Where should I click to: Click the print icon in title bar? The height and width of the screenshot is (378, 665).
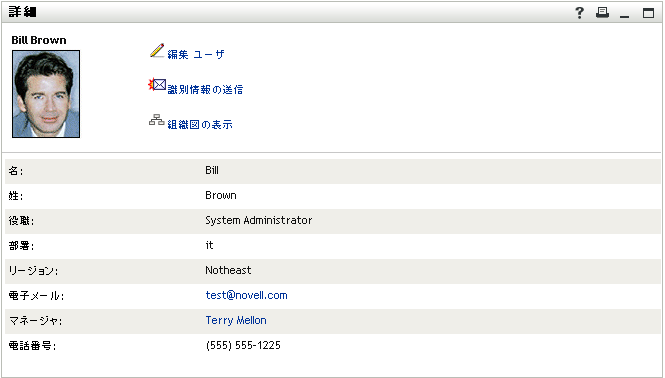(x=602, y=13)
